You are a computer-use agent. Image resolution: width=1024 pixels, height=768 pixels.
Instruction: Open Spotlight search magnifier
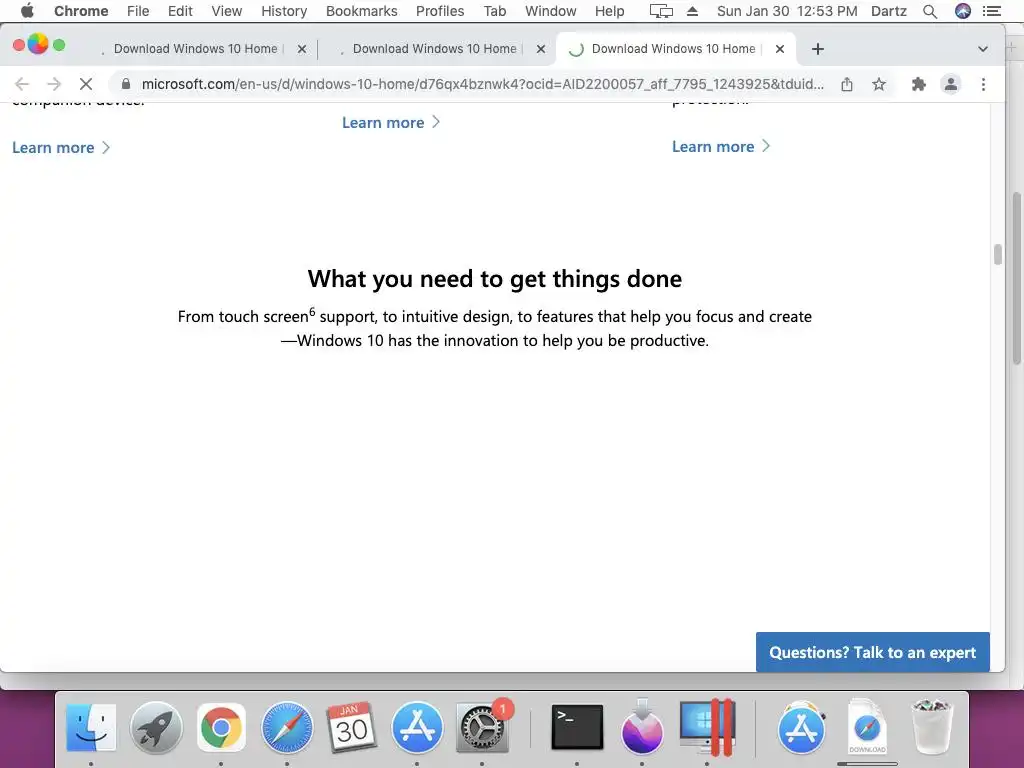(930, 11)
